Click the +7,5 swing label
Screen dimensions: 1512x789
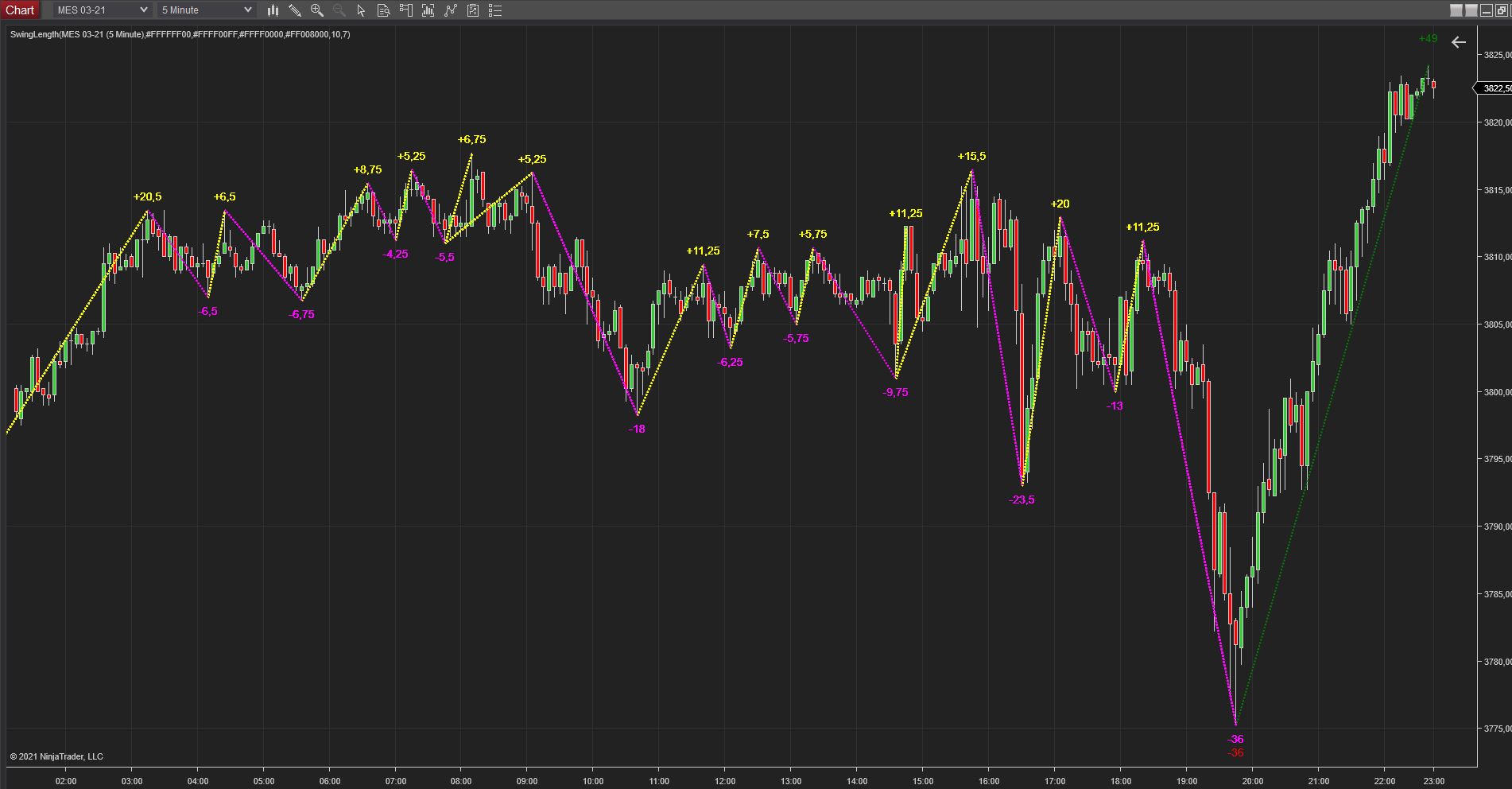click(x=758, y=234)
